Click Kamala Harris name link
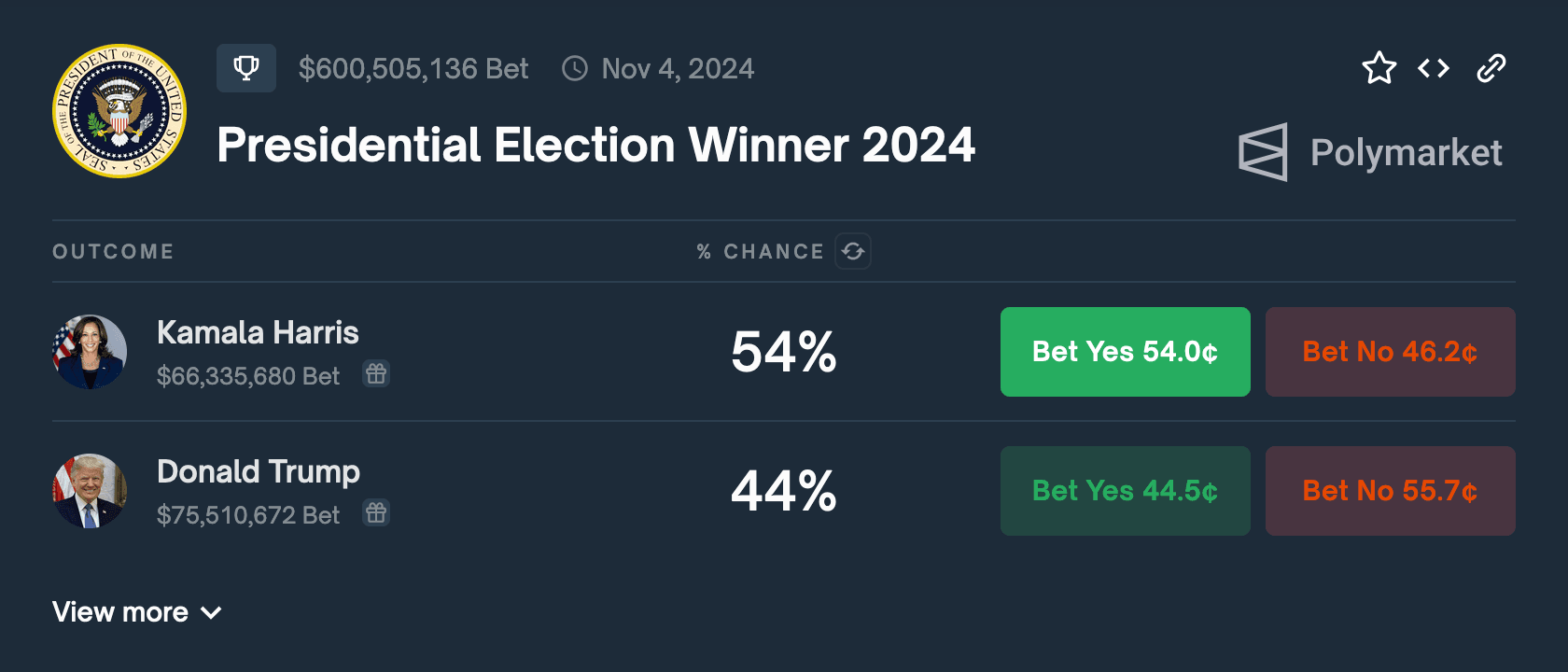 258,332
